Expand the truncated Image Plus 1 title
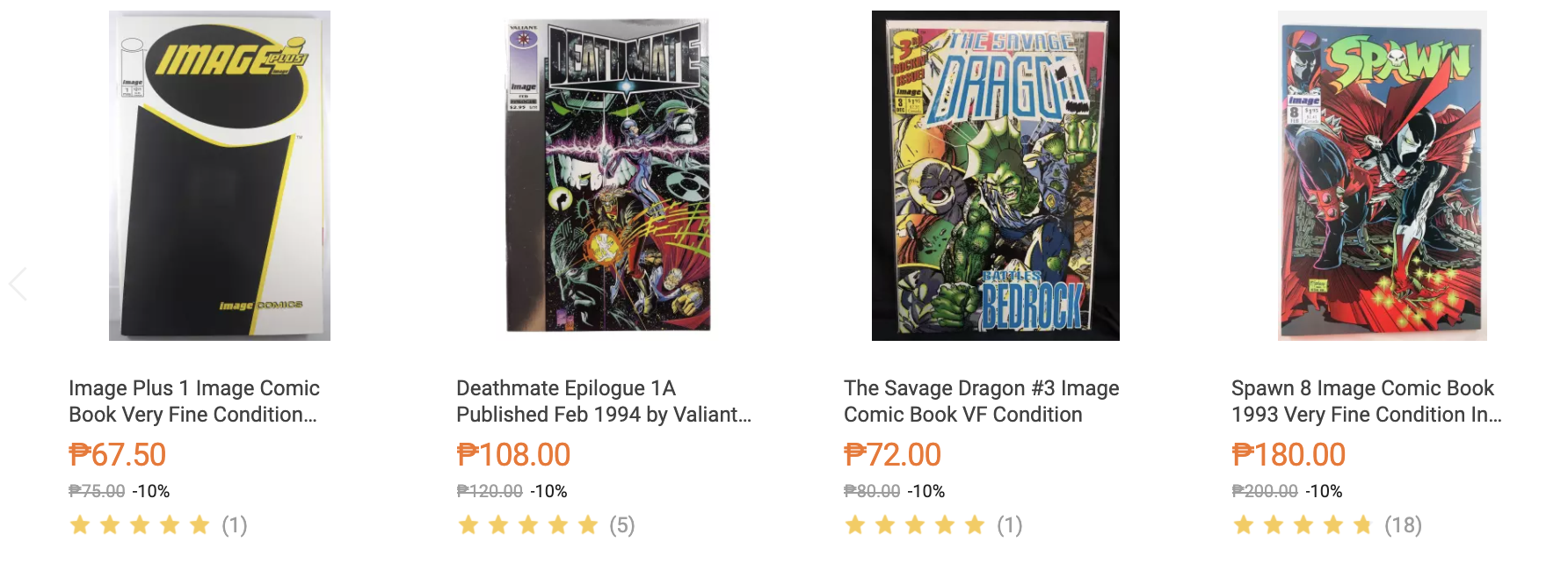This screenshot has width=1568, height=571. [x=195, y=401]
